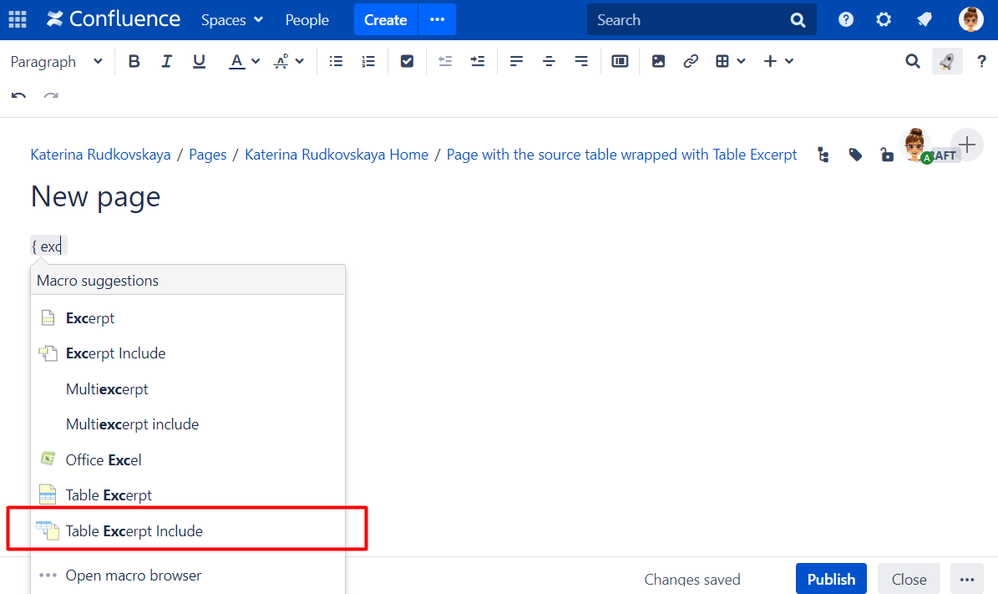The width and height of the screenshot is (998, 594).
Task: Click the editor avatar with green A badge
Action: point(916,146)
